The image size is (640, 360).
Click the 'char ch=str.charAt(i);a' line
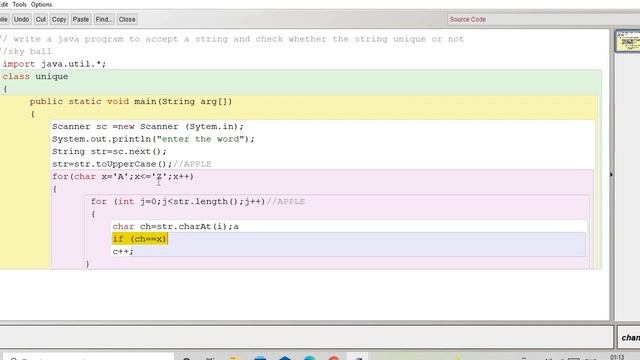tap(176, 227)
